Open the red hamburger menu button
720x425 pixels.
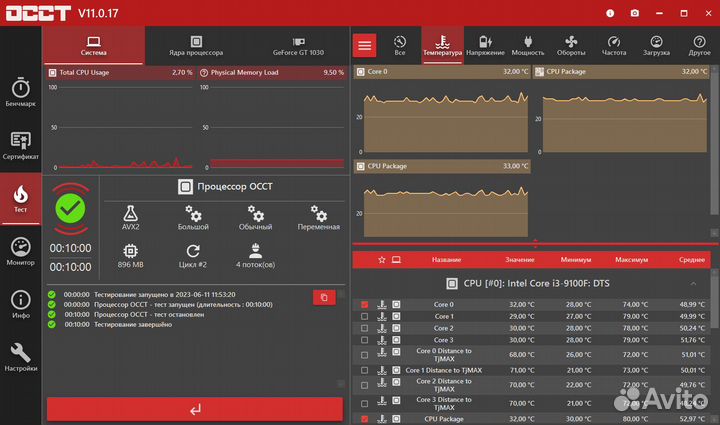[365, 45]
